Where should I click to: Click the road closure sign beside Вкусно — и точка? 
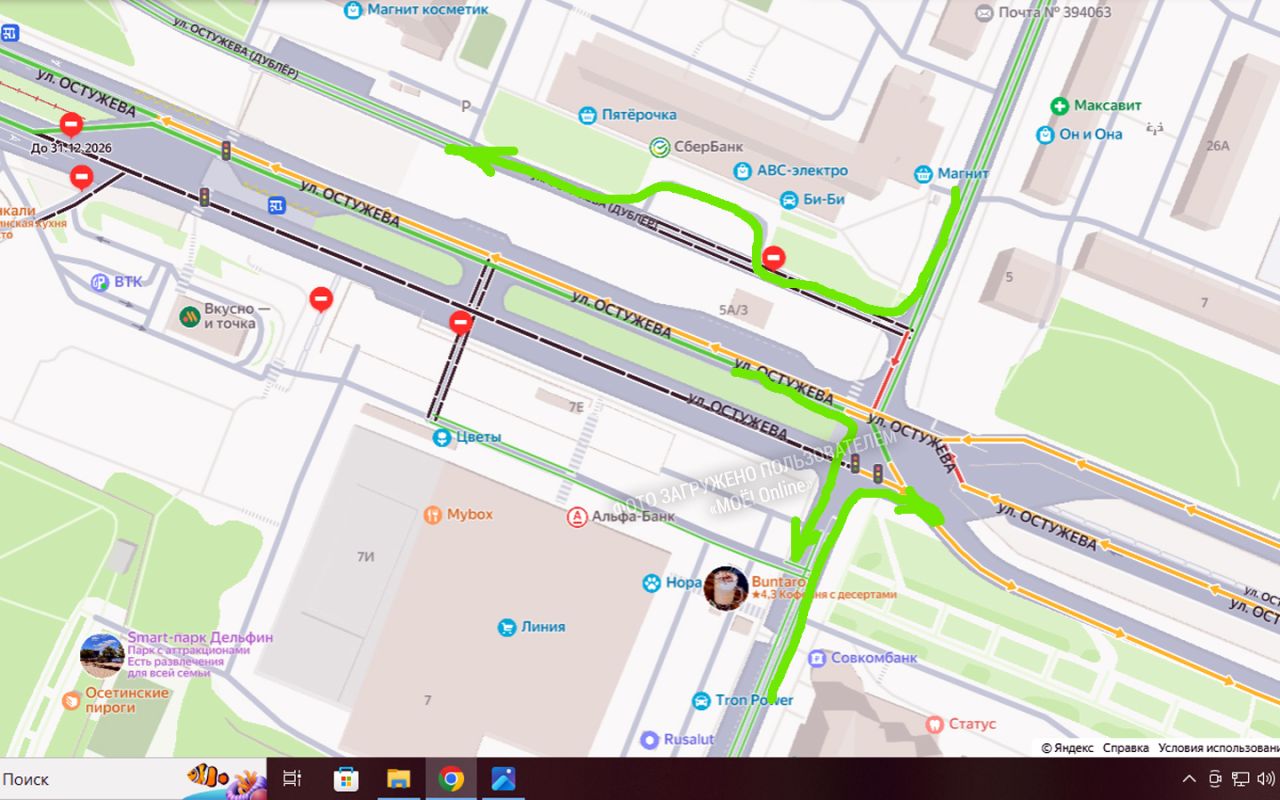(320, 298)
